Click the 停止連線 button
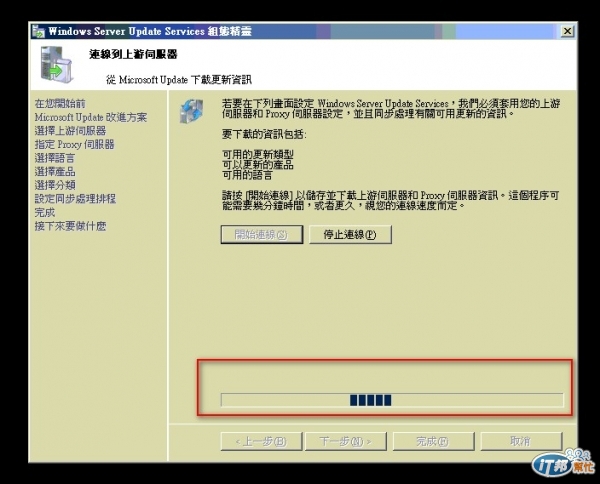The height and width of the screenshot is (484, 600). tap(350, 235)
